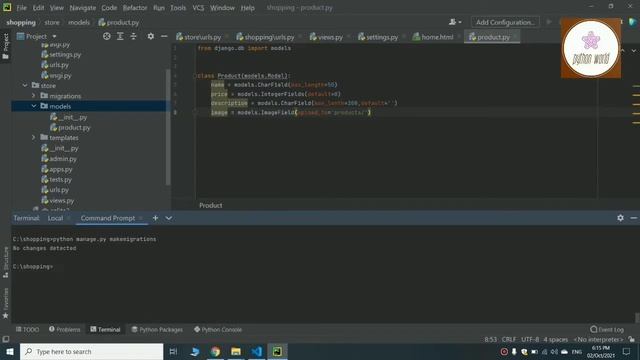Image resolution: width=640 pixels, height=360 pixels.
Task: Click the models breadcrumb in navigation bar
Action: pyautogui.click(x=79, y=22)
